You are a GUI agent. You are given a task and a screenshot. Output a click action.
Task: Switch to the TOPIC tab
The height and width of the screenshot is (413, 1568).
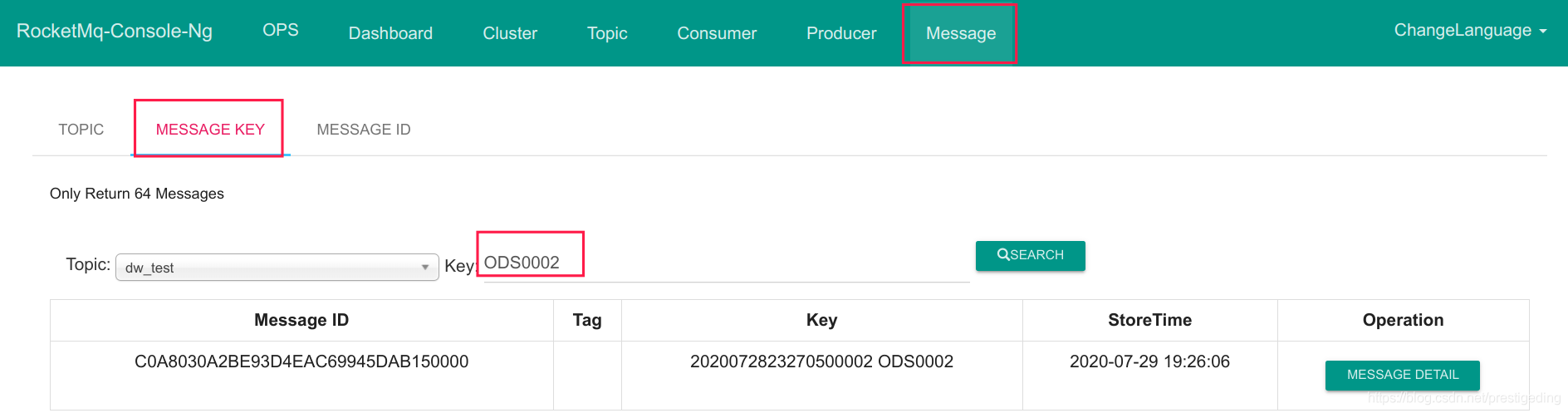click(81, 130)
